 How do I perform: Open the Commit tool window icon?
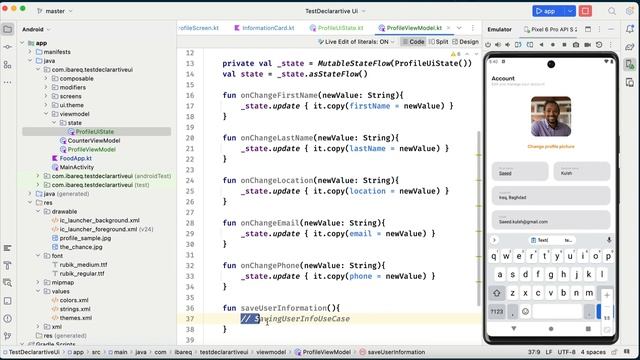click(7, 47)
